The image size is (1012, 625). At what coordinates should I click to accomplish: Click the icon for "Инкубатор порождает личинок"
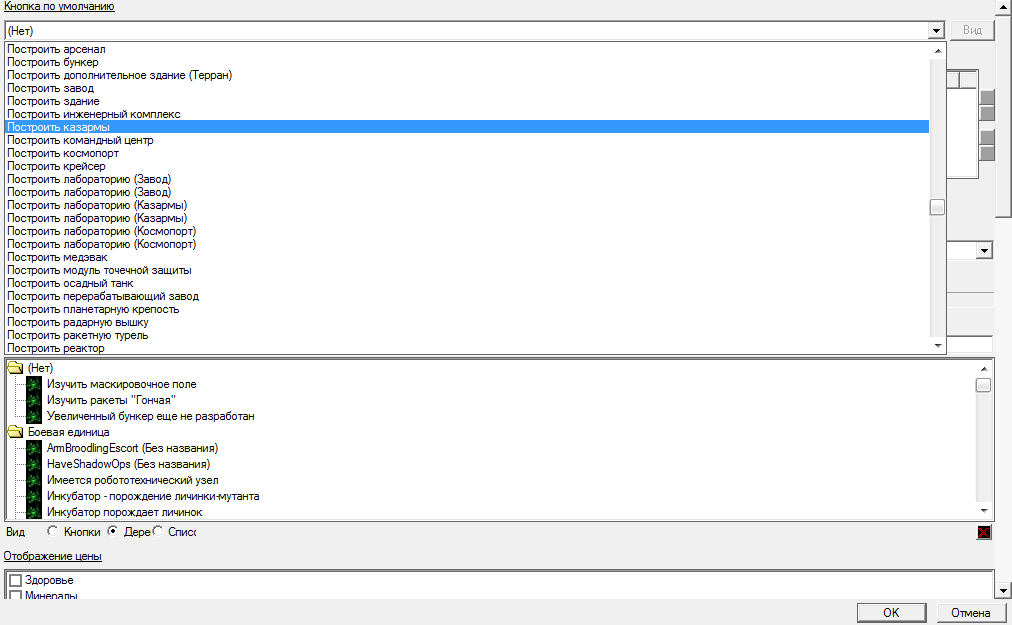(34, 512)
